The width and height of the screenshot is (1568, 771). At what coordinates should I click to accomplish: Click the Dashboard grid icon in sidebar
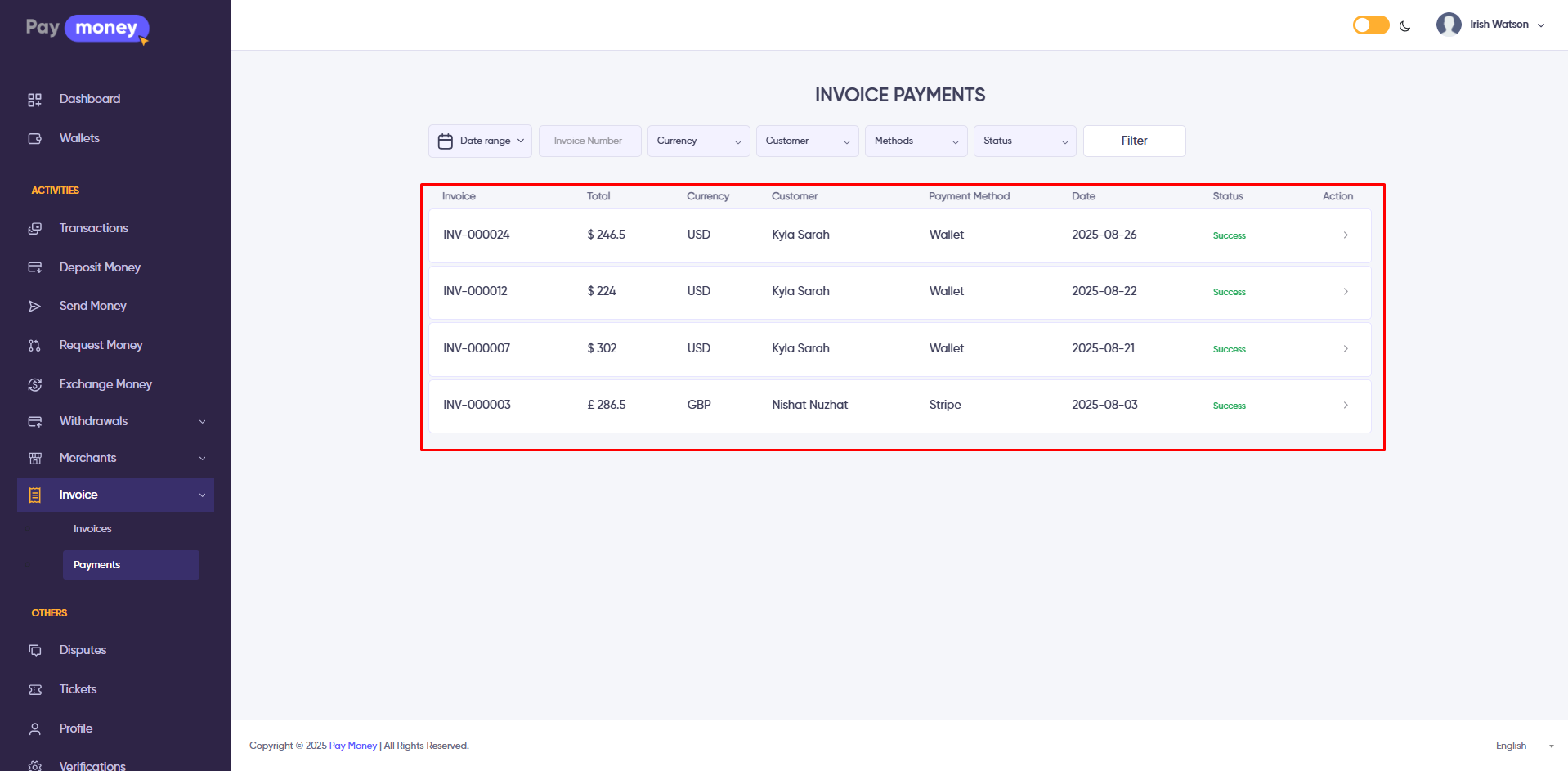(34, 100)
